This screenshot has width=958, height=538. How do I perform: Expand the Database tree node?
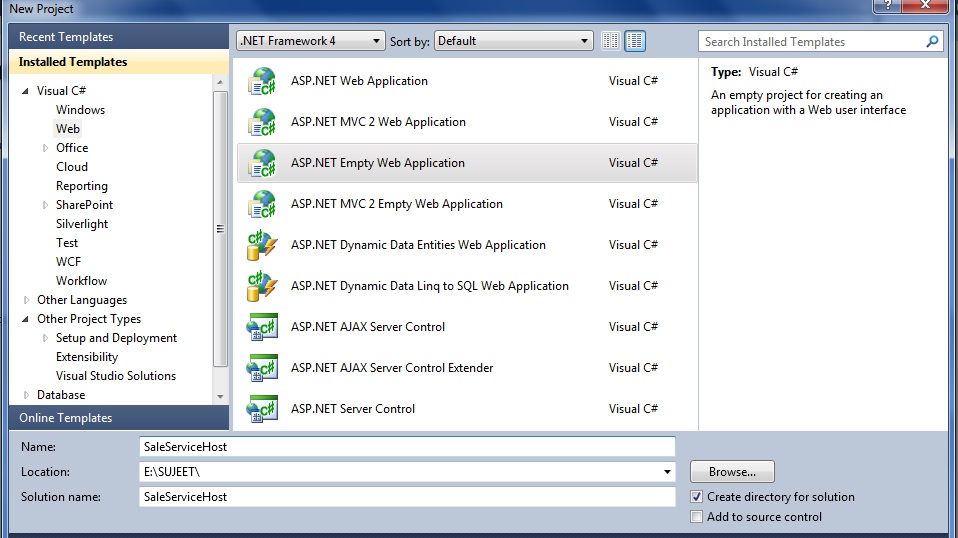26,395
